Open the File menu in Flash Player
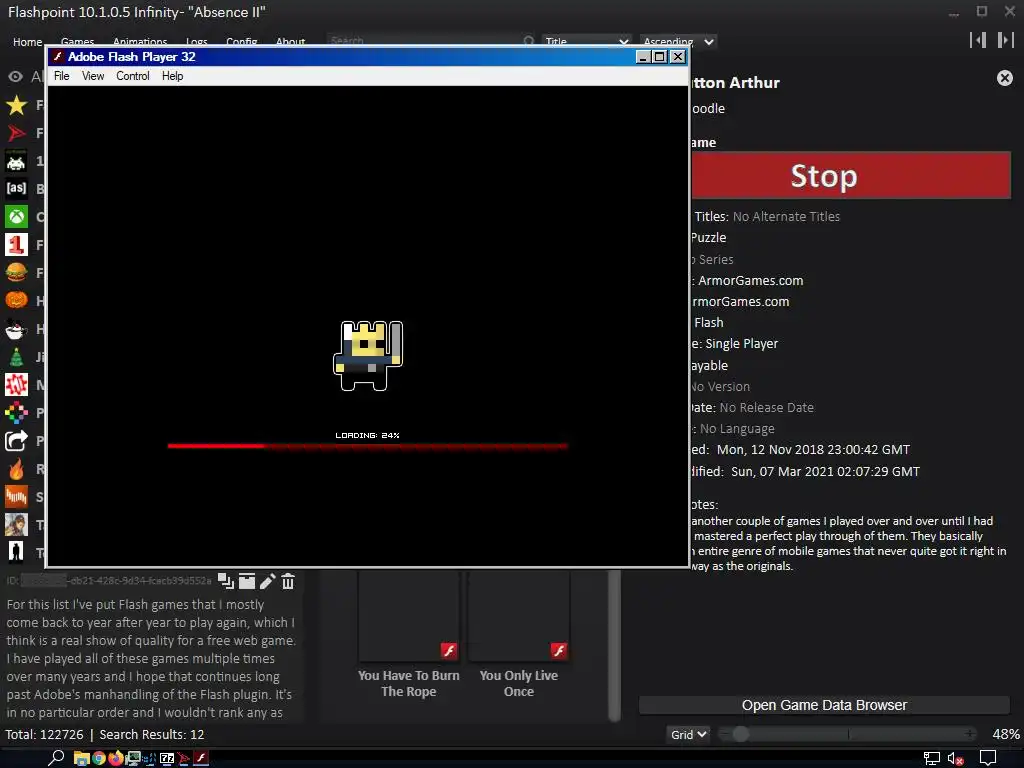 [61, 76]
